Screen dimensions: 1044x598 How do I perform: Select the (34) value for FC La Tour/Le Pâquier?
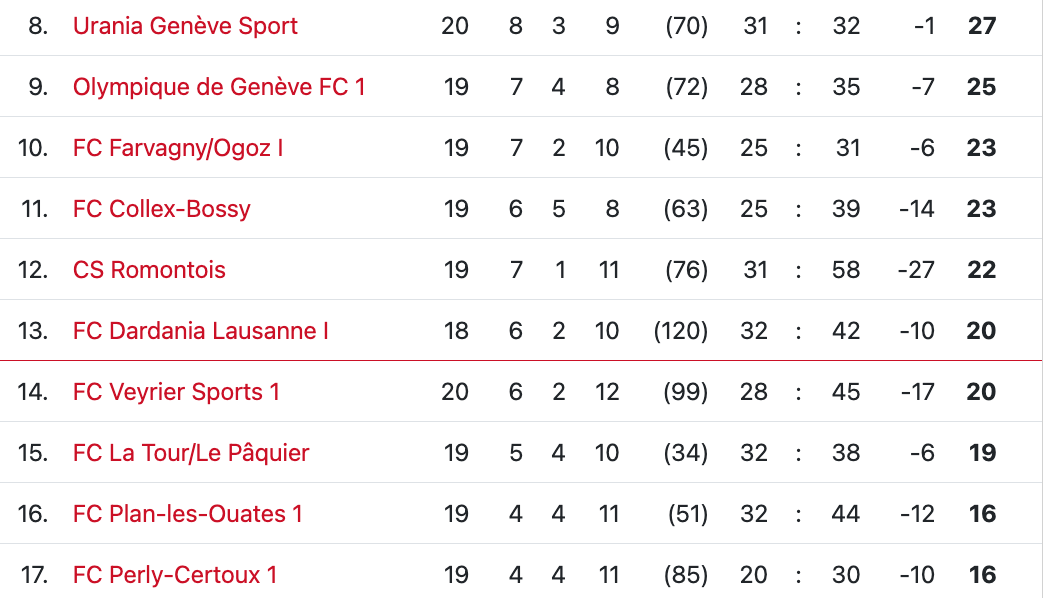click(x=686, y=453)
